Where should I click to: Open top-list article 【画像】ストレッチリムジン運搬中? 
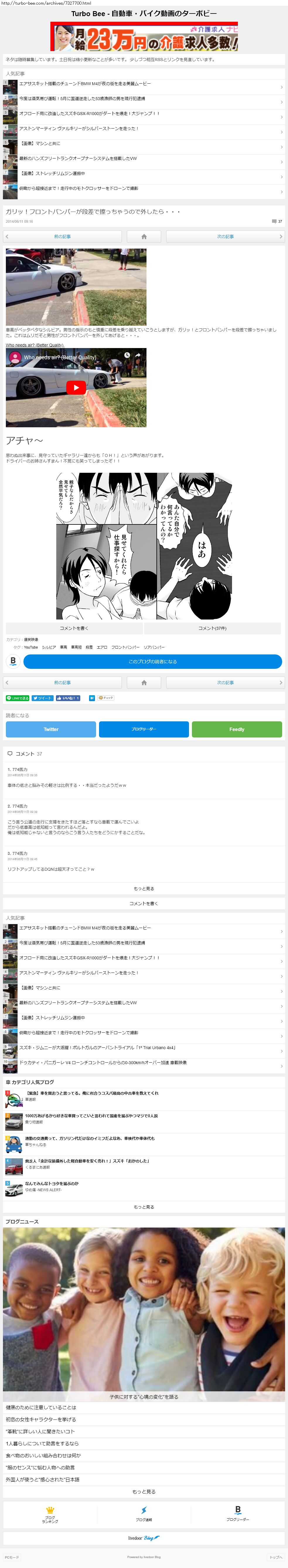tap(144, 177)
